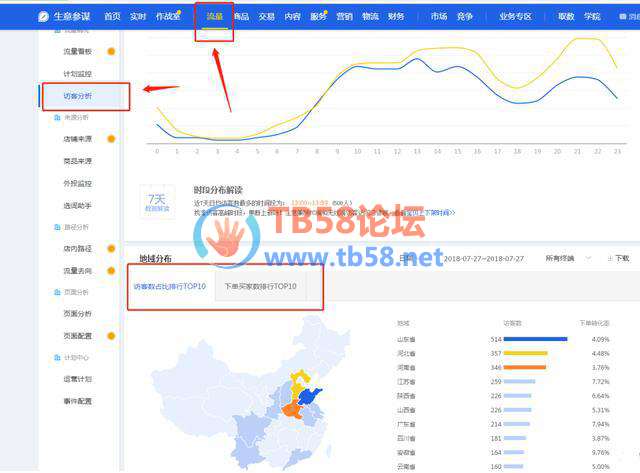Click the 生意参谋 logo icon
The image size is (640, 473).
(45, 17)
